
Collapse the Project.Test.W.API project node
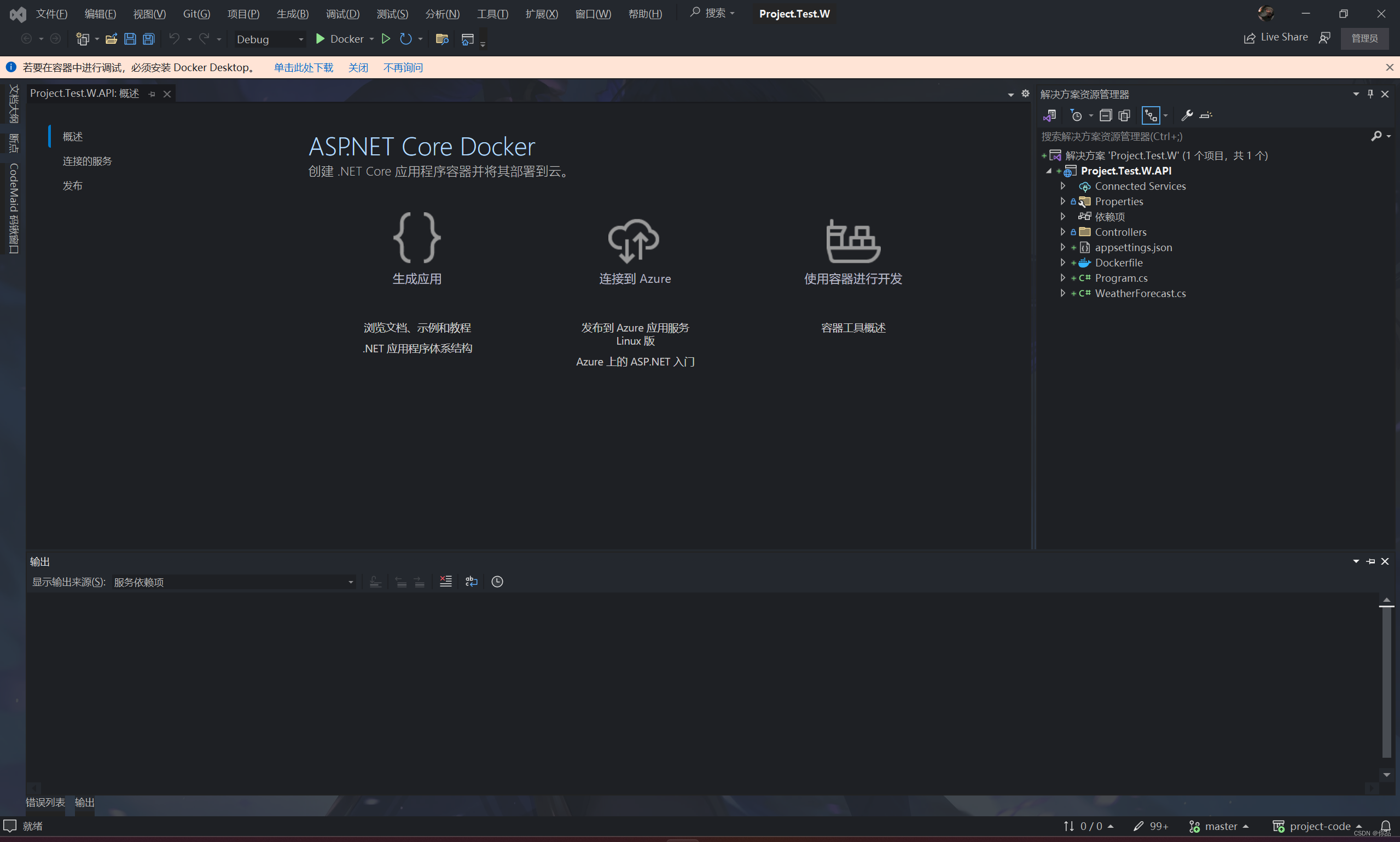[1049, 171]
